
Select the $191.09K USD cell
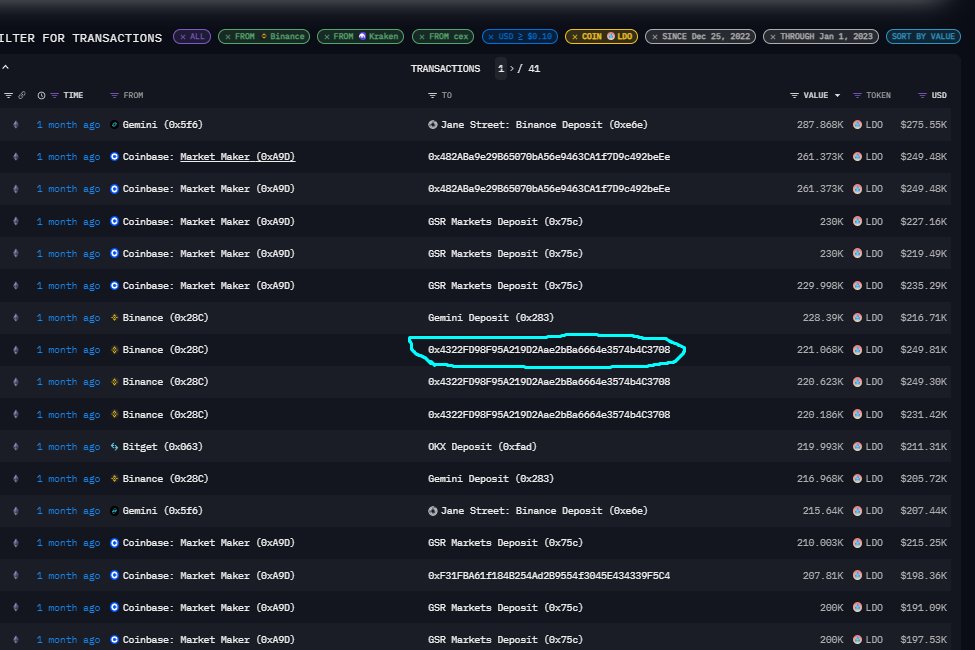click(923, 608)
